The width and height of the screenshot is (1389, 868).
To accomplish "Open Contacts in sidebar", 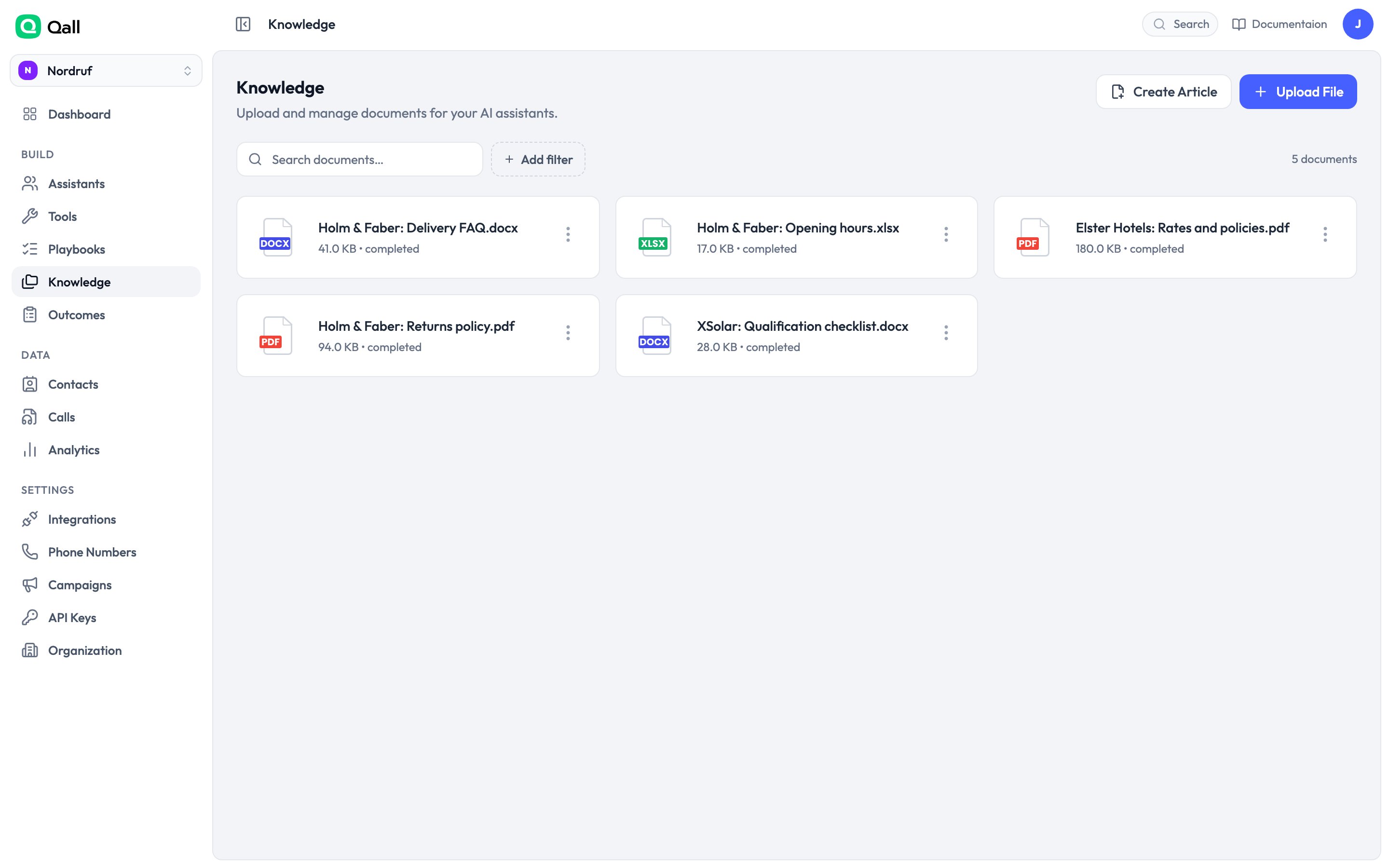I will tap(106, 384).
